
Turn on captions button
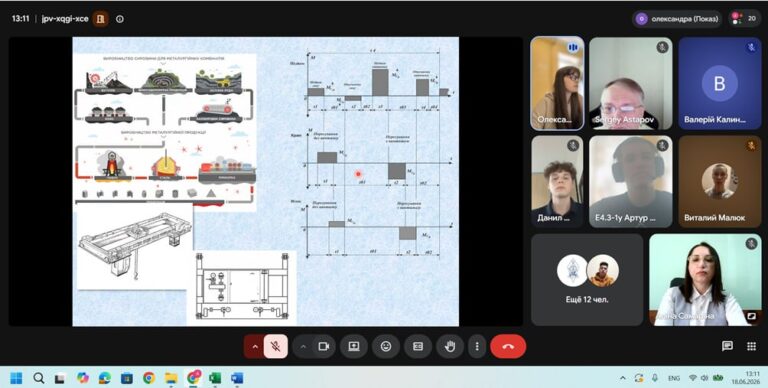[x=418, y=346]
